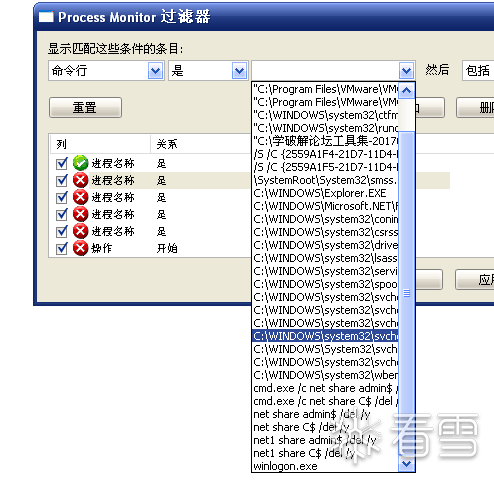
Task: Click the dropdown list scrollbar thumb
Action: pos(406,293)
